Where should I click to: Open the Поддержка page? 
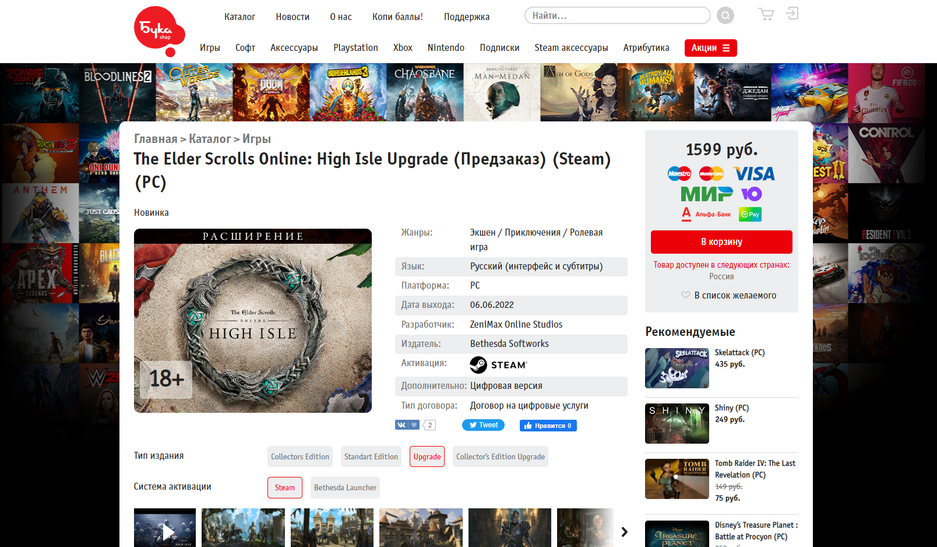467,17
